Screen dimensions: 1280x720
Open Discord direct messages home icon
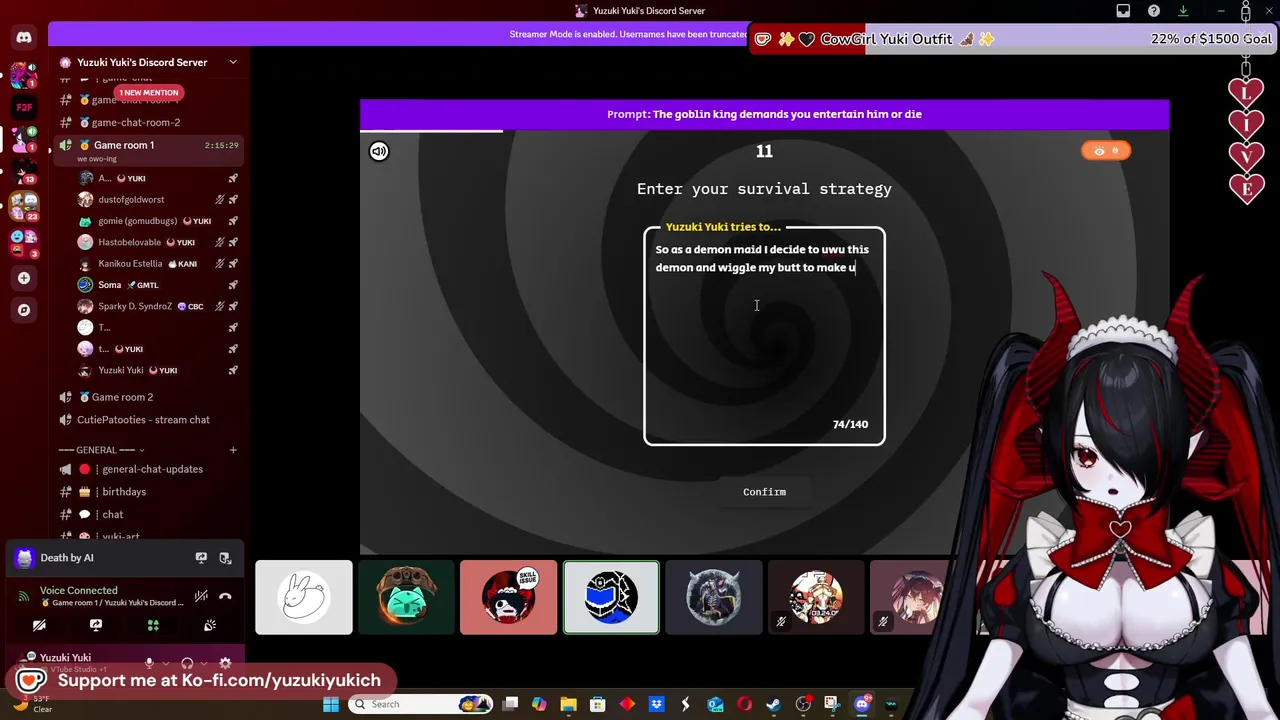(x=24, y=38)
